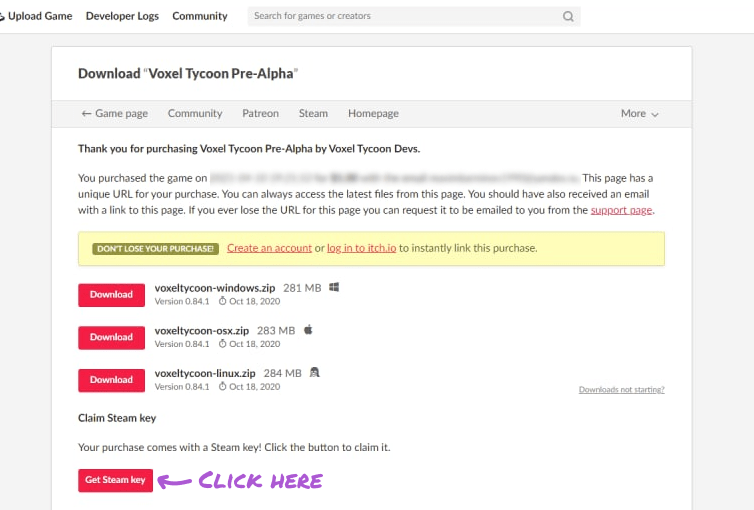Viewport: 754px width, 510px height.
Task: Click the search magnifier icon
Action: pos(568,16)
